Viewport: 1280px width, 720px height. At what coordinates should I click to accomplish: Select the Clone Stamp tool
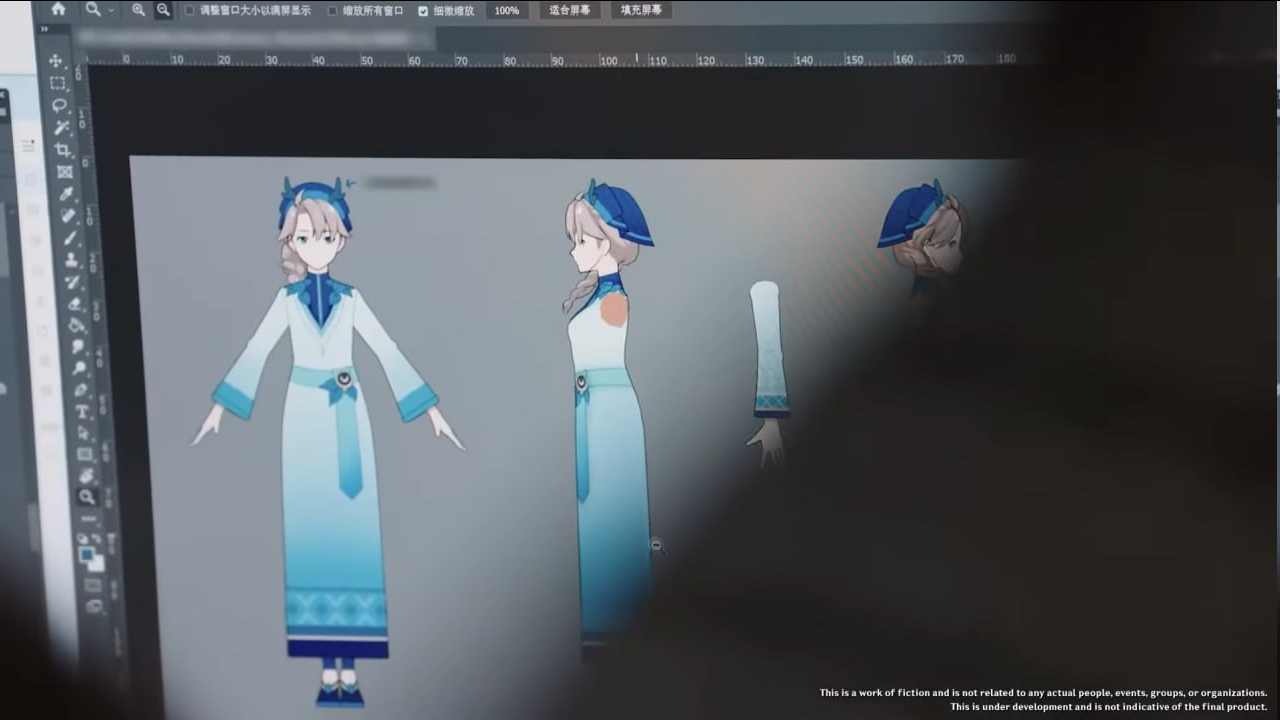[x=71, y=259]
